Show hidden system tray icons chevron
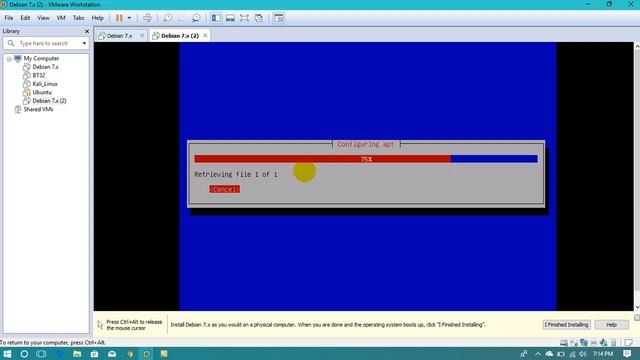Screen dimensions: 640x360 538,354
